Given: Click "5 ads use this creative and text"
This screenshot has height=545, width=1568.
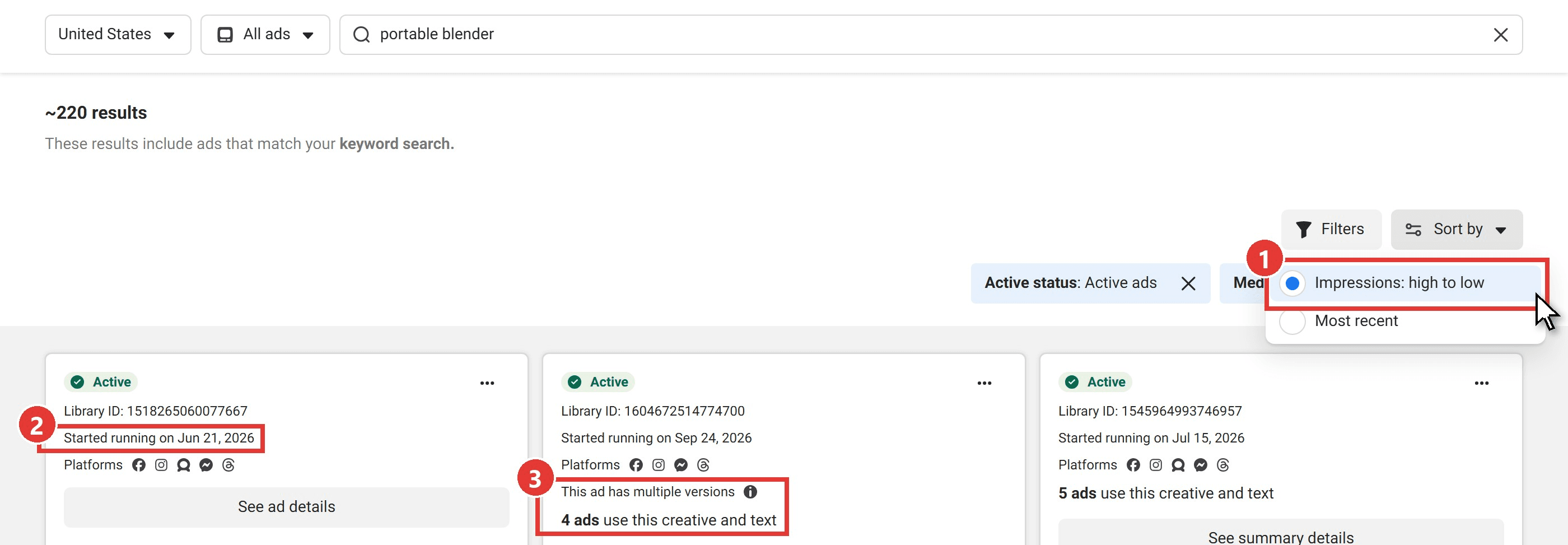Looking at the screenshot, I should point(1166,494).
